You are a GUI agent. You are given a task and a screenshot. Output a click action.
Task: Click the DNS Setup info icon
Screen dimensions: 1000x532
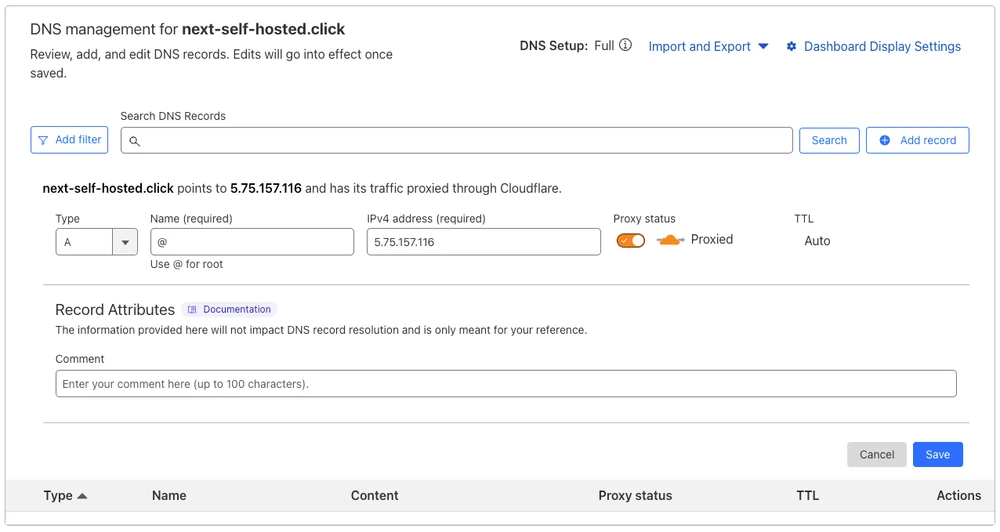tap(626, 45)
